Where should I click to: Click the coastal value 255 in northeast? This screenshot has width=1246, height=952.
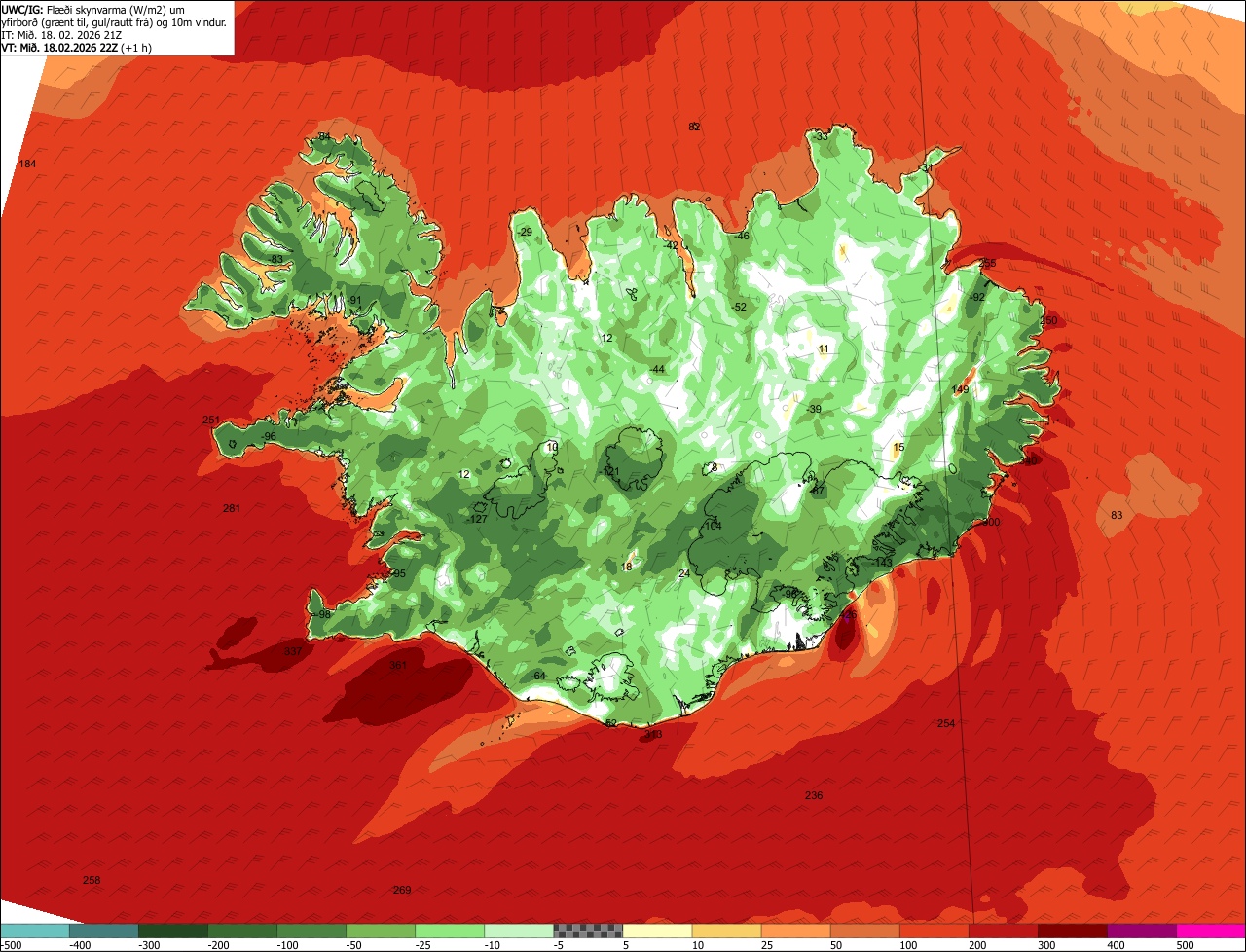coord(987,264)
